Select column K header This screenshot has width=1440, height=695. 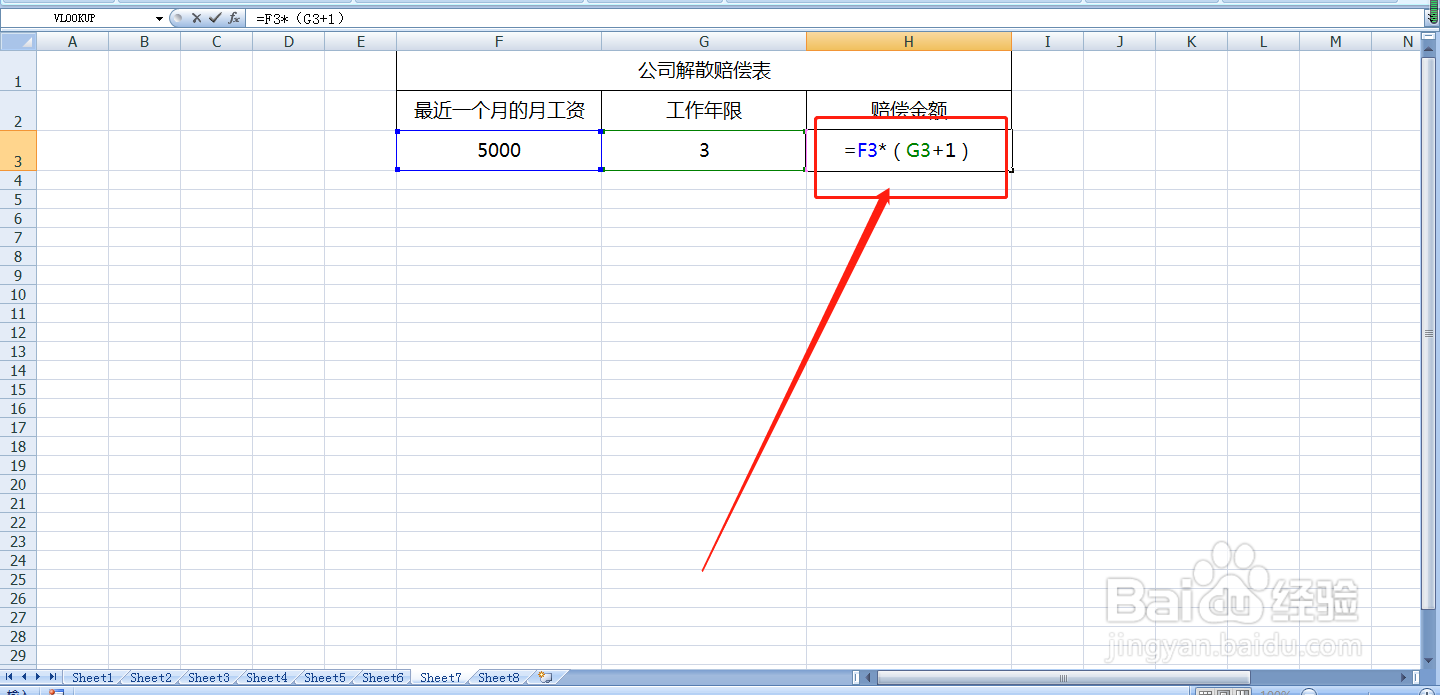coord(1191,41)
